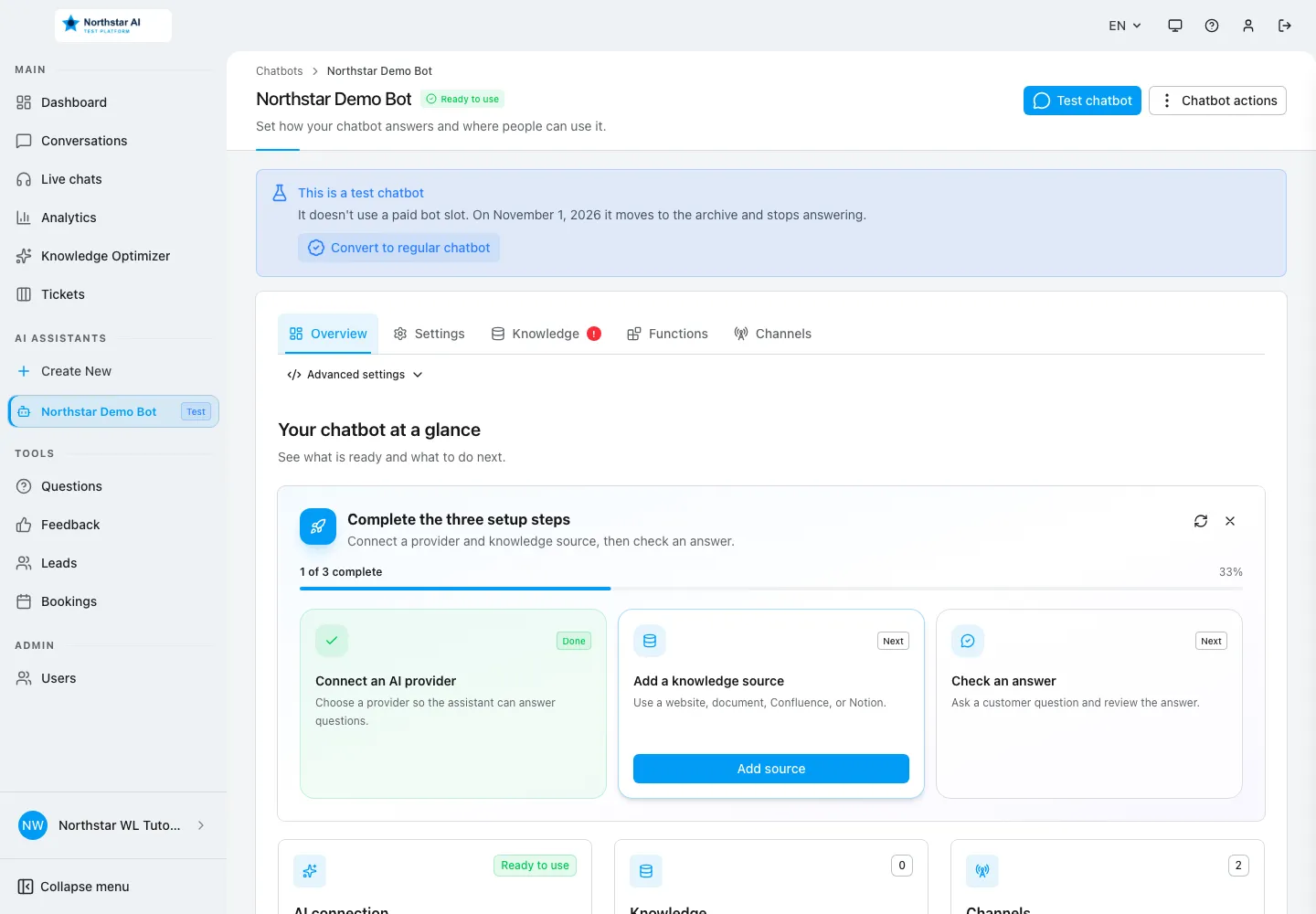Expand the Northstar WL Tuto... workspace switcher
This screenshot has height=914, width=1316.
113,825
